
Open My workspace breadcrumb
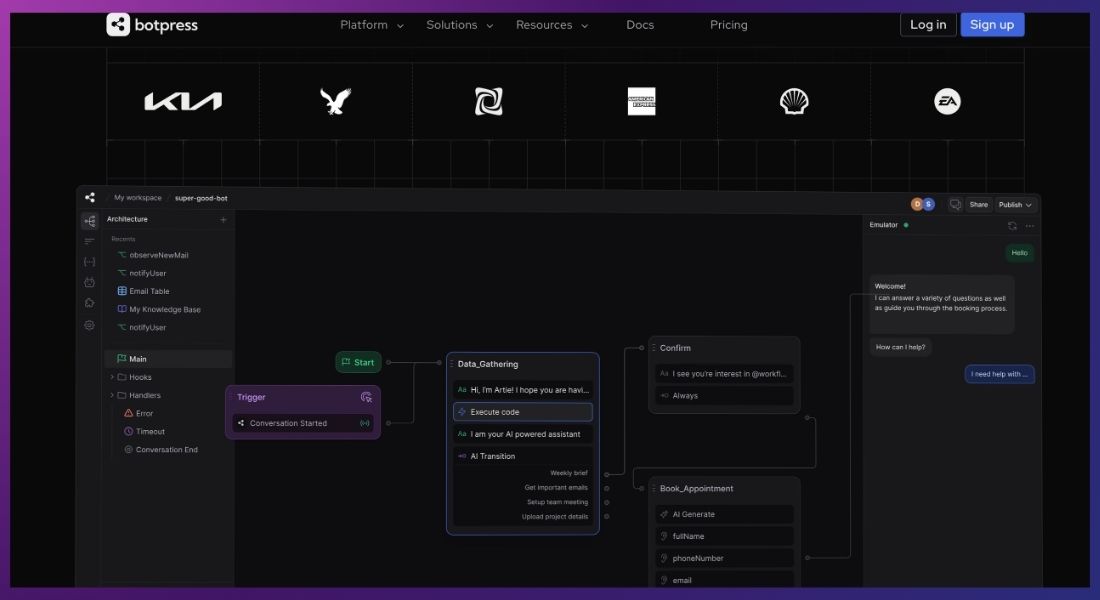(x=138, y=198)
